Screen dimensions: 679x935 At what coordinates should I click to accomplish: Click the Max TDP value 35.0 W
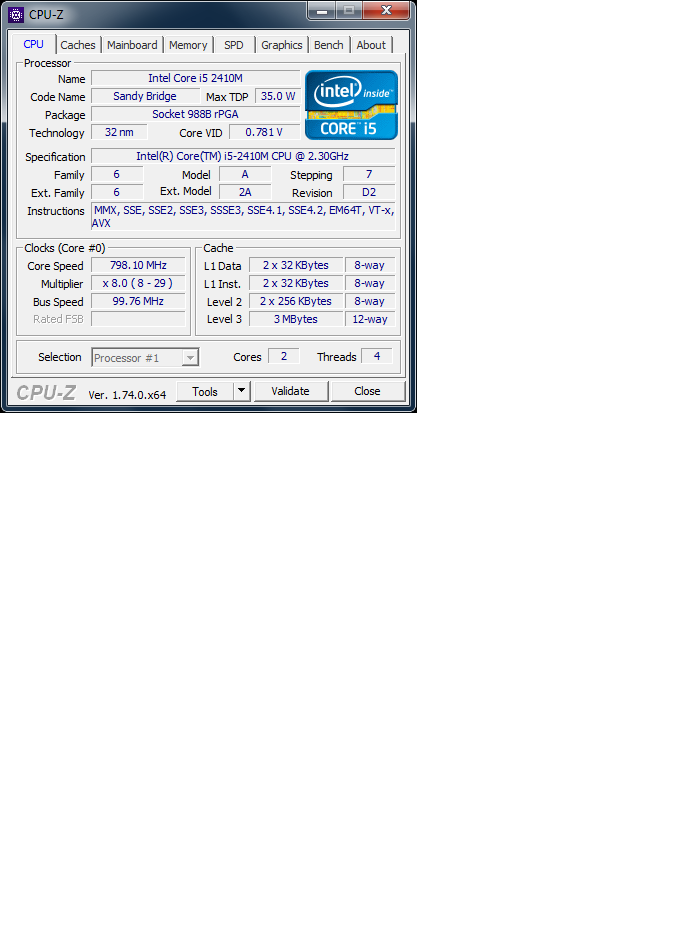coord(278,96)
